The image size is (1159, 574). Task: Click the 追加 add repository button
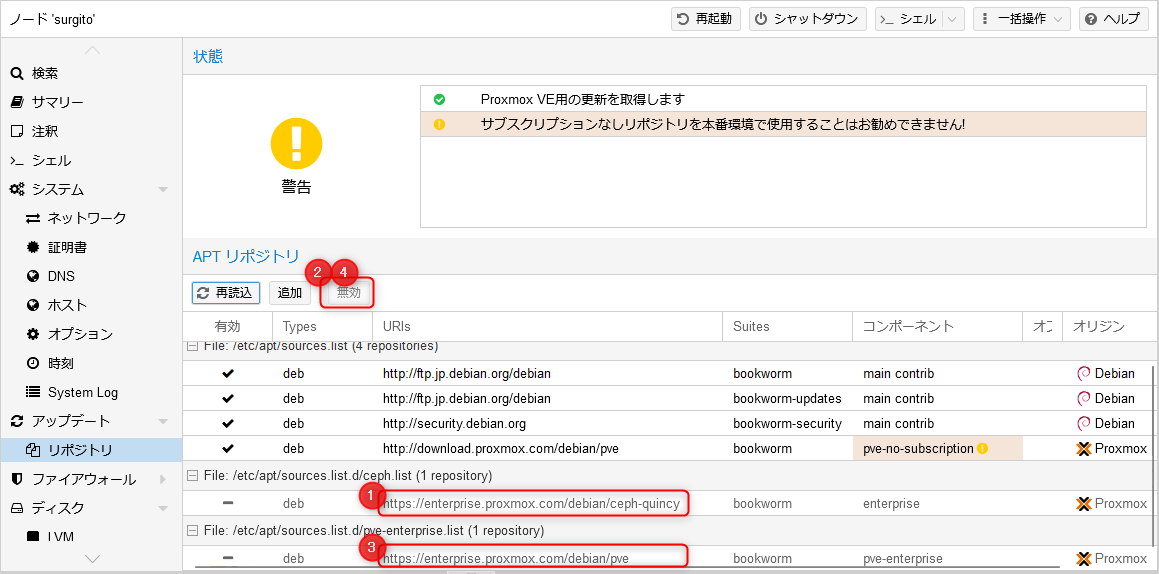290,293
